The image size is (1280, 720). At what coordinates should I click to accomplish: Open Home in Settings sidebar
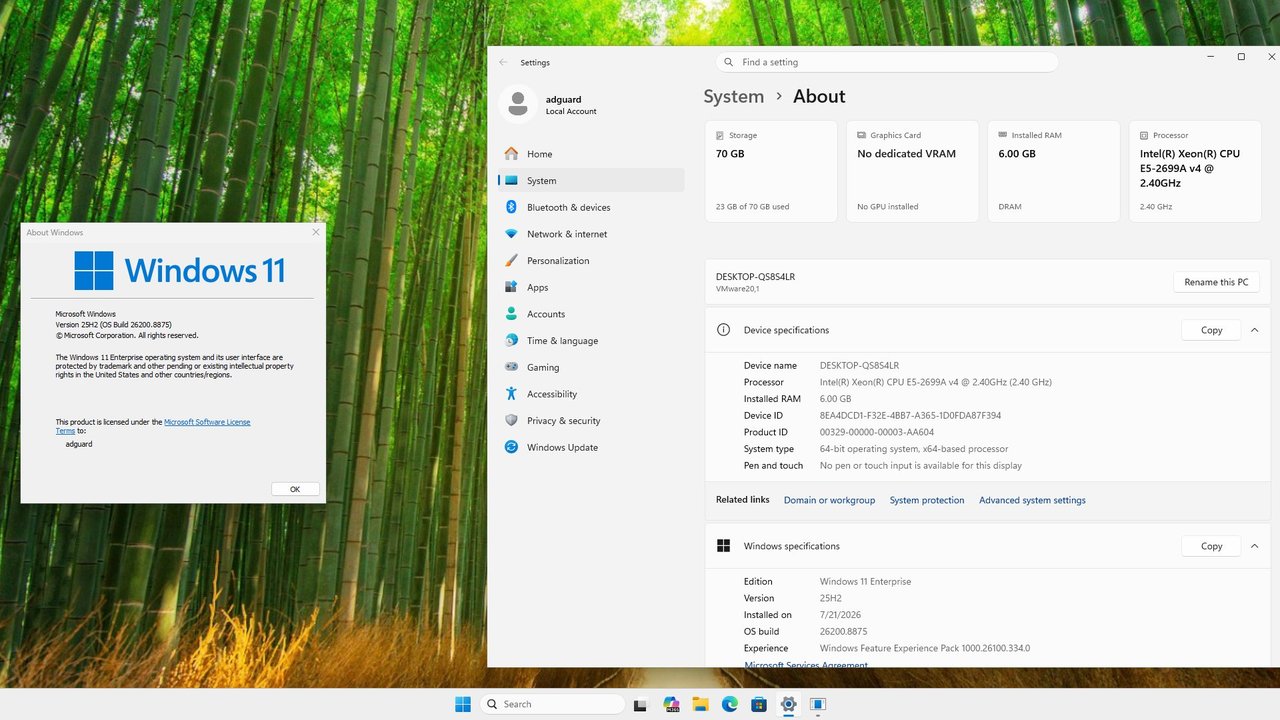tap(591, 154)
